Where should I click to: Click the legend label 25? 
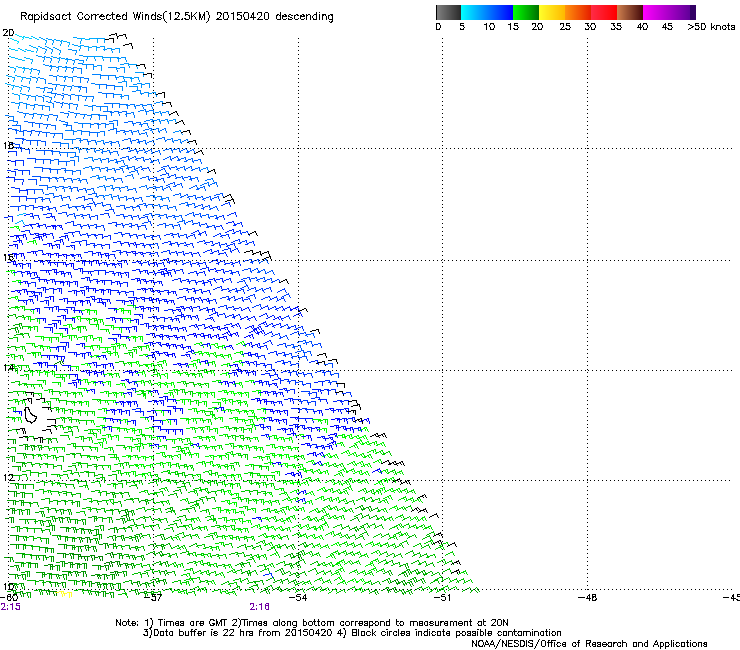click(x=565, y=27)
